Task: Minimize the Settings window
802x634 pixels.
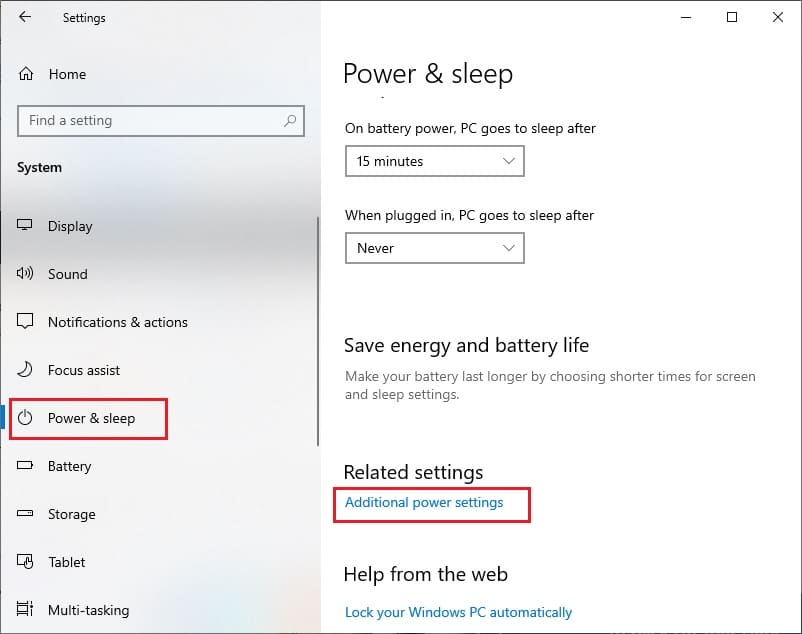Action: pyautogui.click(x=686, y=17)
